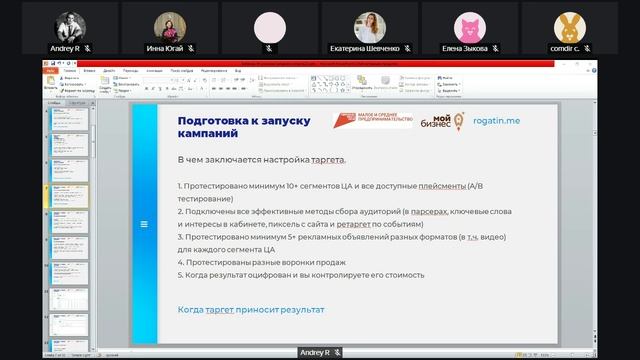640x360 pixels.
Task: Toggle align text left in paragraph group
Action: (x=214, y=89)
